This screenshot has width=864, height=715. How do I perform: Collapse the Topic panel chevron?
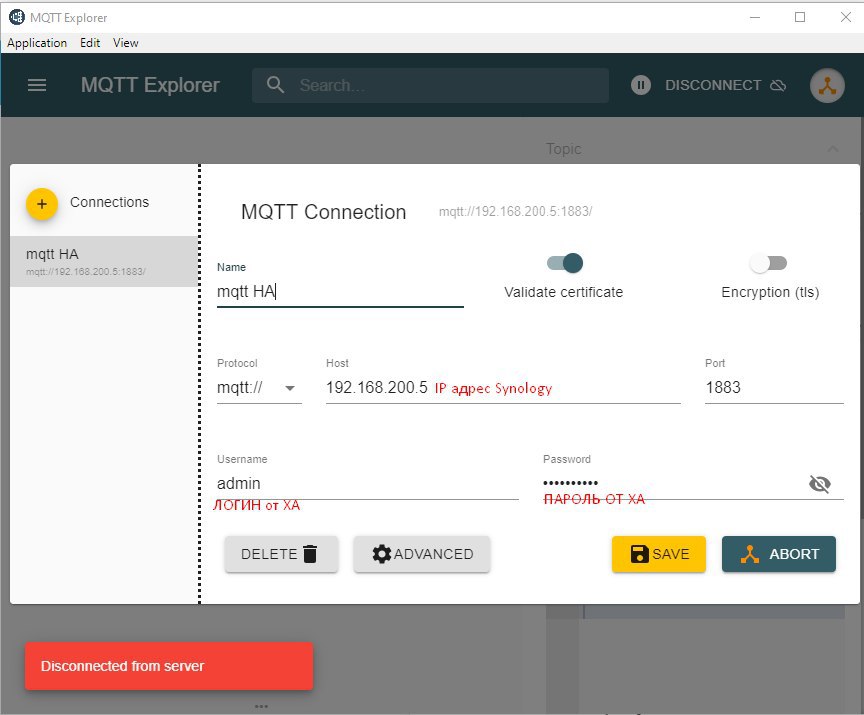pyautogui.click(x=833, y=149)
